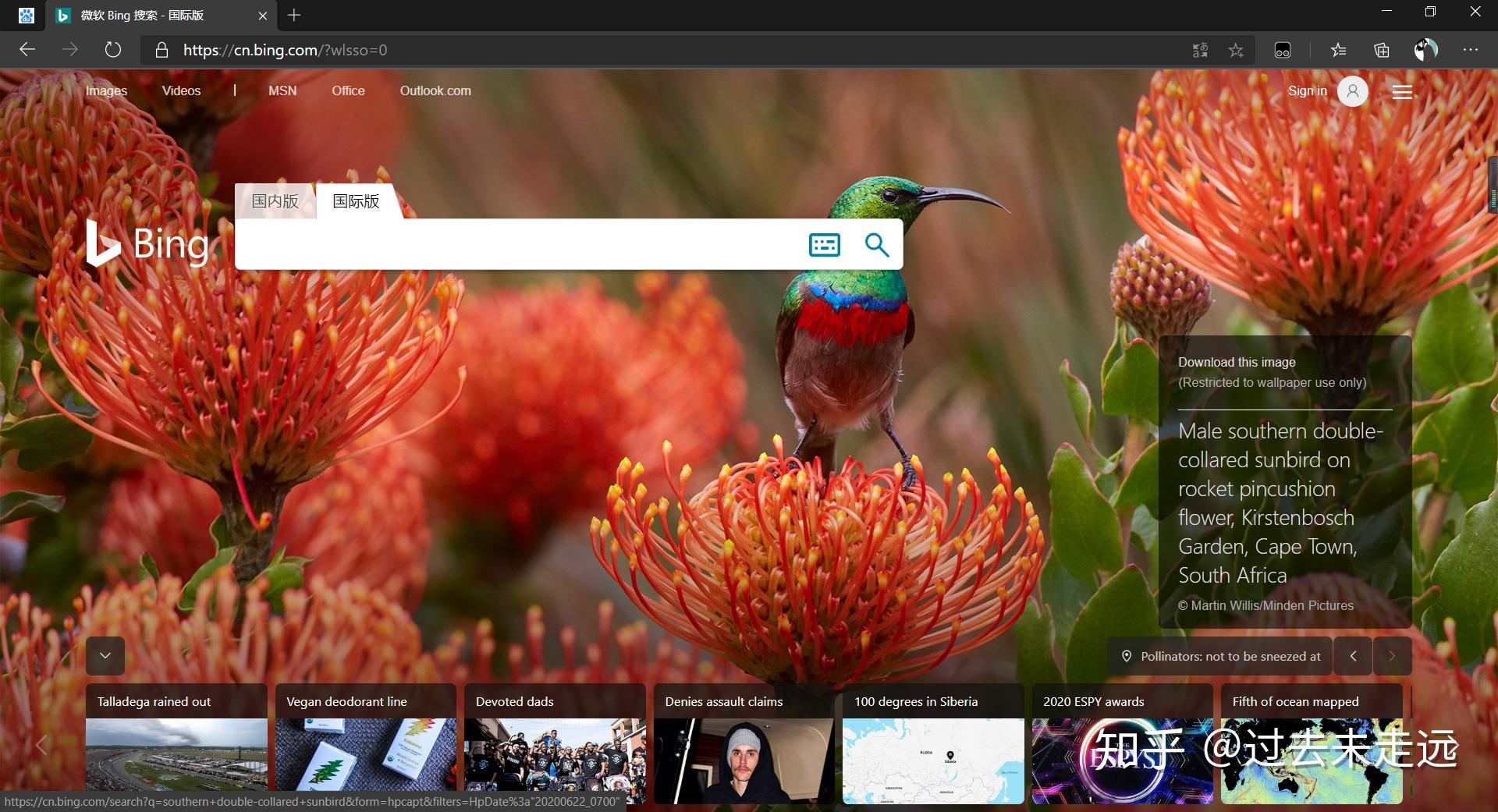This screenshot has height=812, width=1498.
Task: Collapse the news carousel with chevron
Action: coord(105,656)
